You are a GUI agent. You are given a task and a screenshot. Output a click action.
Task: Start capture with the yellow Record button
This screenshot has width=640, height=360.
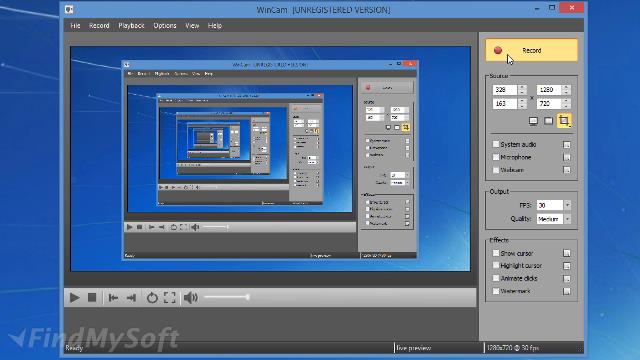[531, 50]
